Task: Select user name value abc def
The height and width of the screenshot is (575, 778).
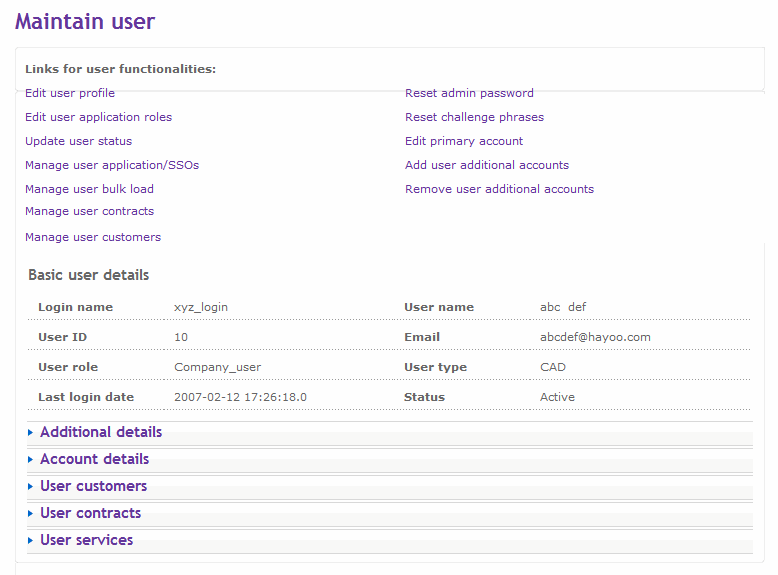Action: (x=563, y=307)
